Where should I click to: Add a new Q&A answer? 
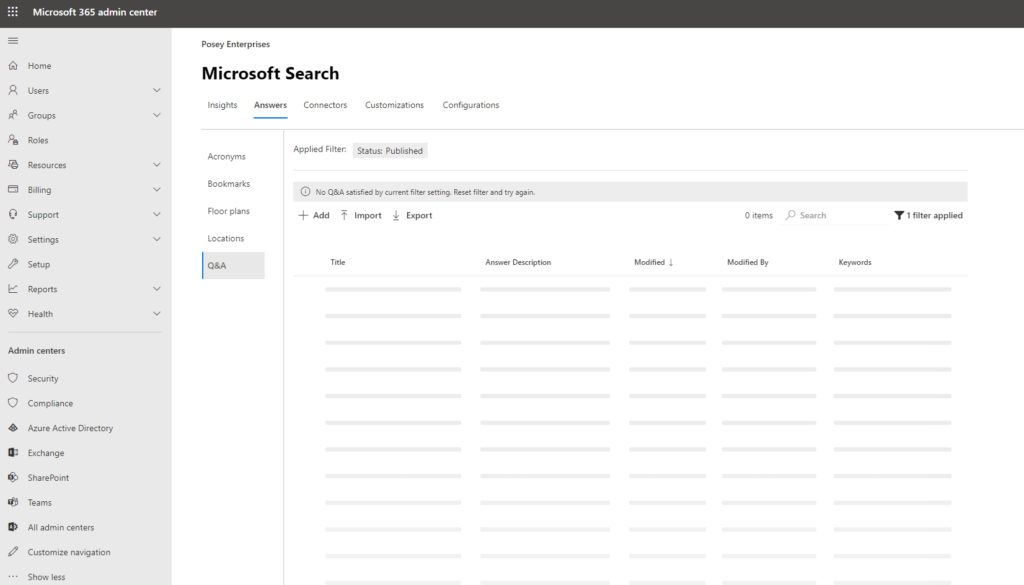point(314,215)
